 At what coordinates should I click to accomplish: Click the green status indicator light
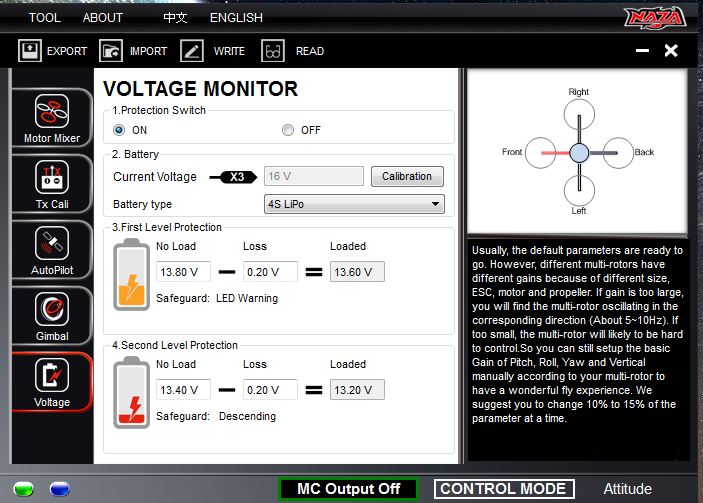[24, 489]
